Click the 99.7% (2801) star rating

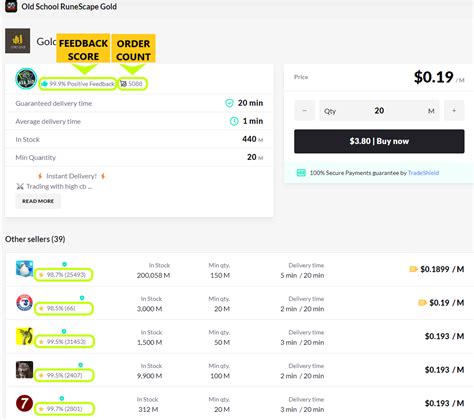click(61, 409)
